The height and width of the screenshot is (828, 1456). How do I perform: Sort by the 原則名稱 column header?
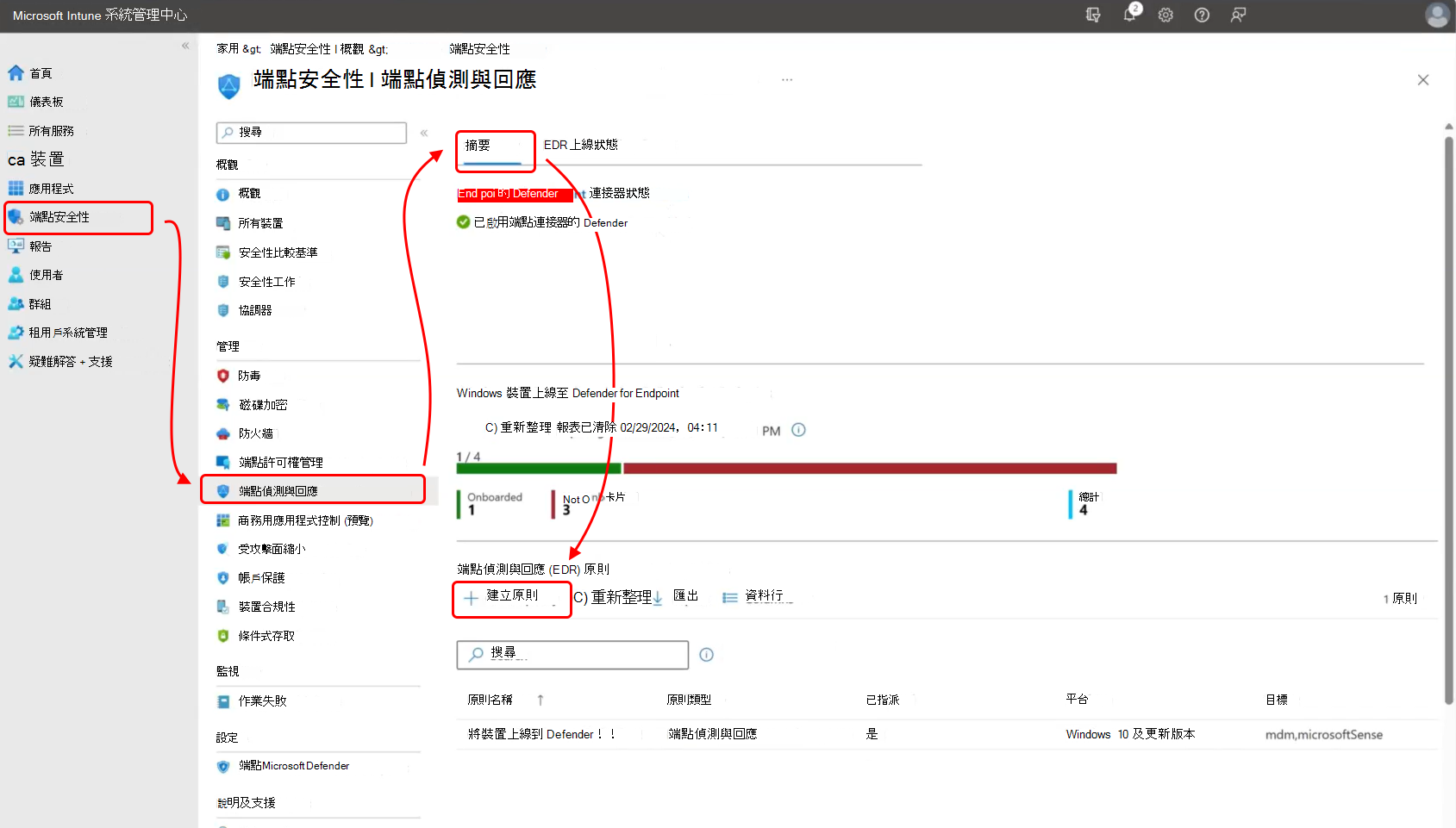pos(490,700)
